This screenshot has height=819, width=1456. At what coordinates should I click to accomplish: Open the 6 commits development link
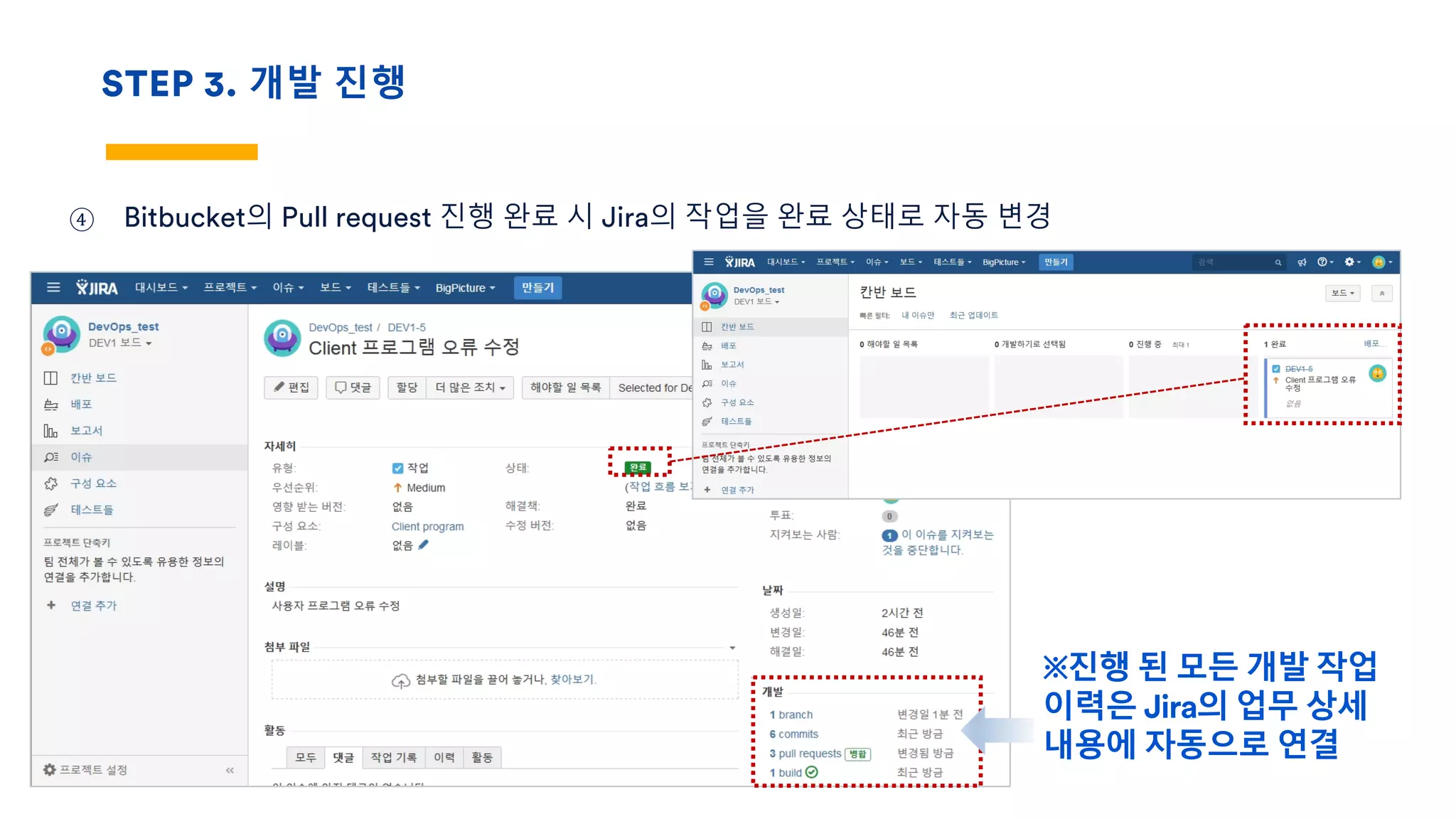click(793, 734)
